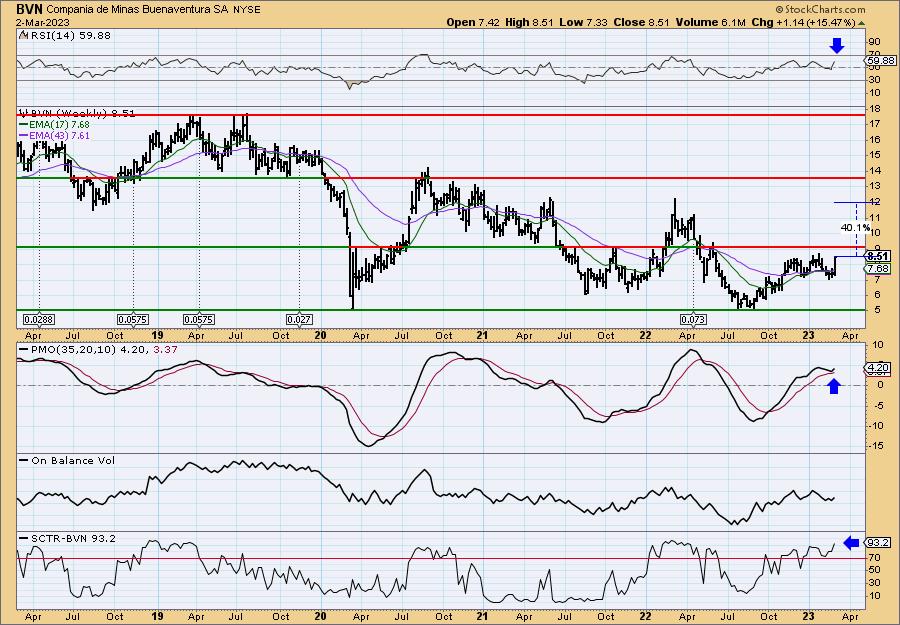Select the Open 7.42 value

click(x=472, y=22)
